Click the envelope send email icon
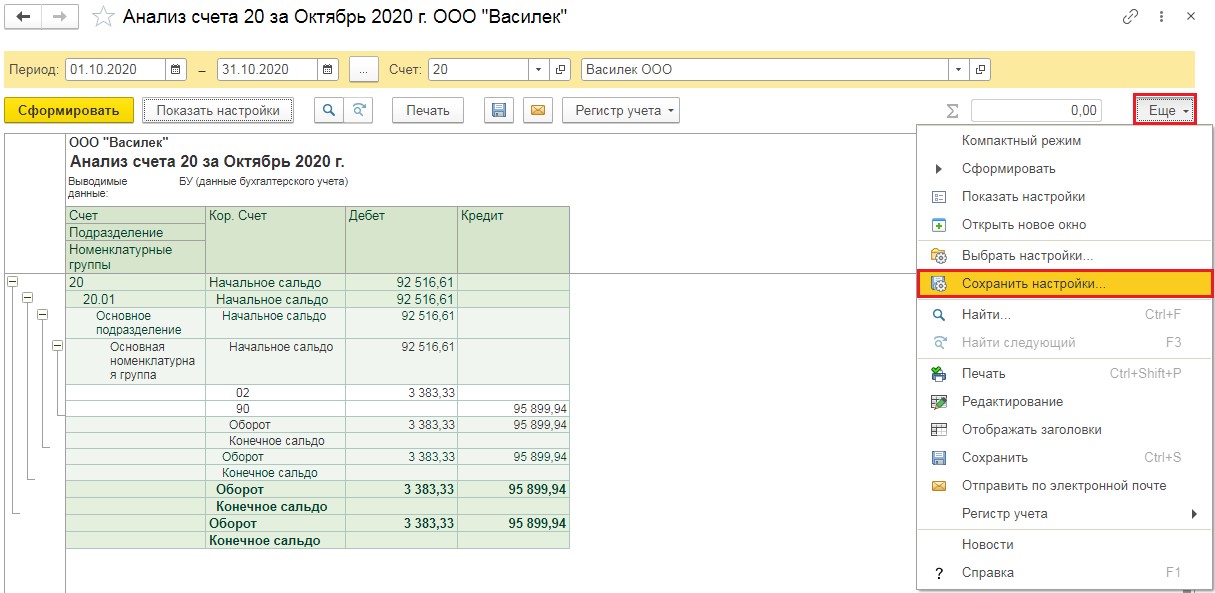 point(537,111)
